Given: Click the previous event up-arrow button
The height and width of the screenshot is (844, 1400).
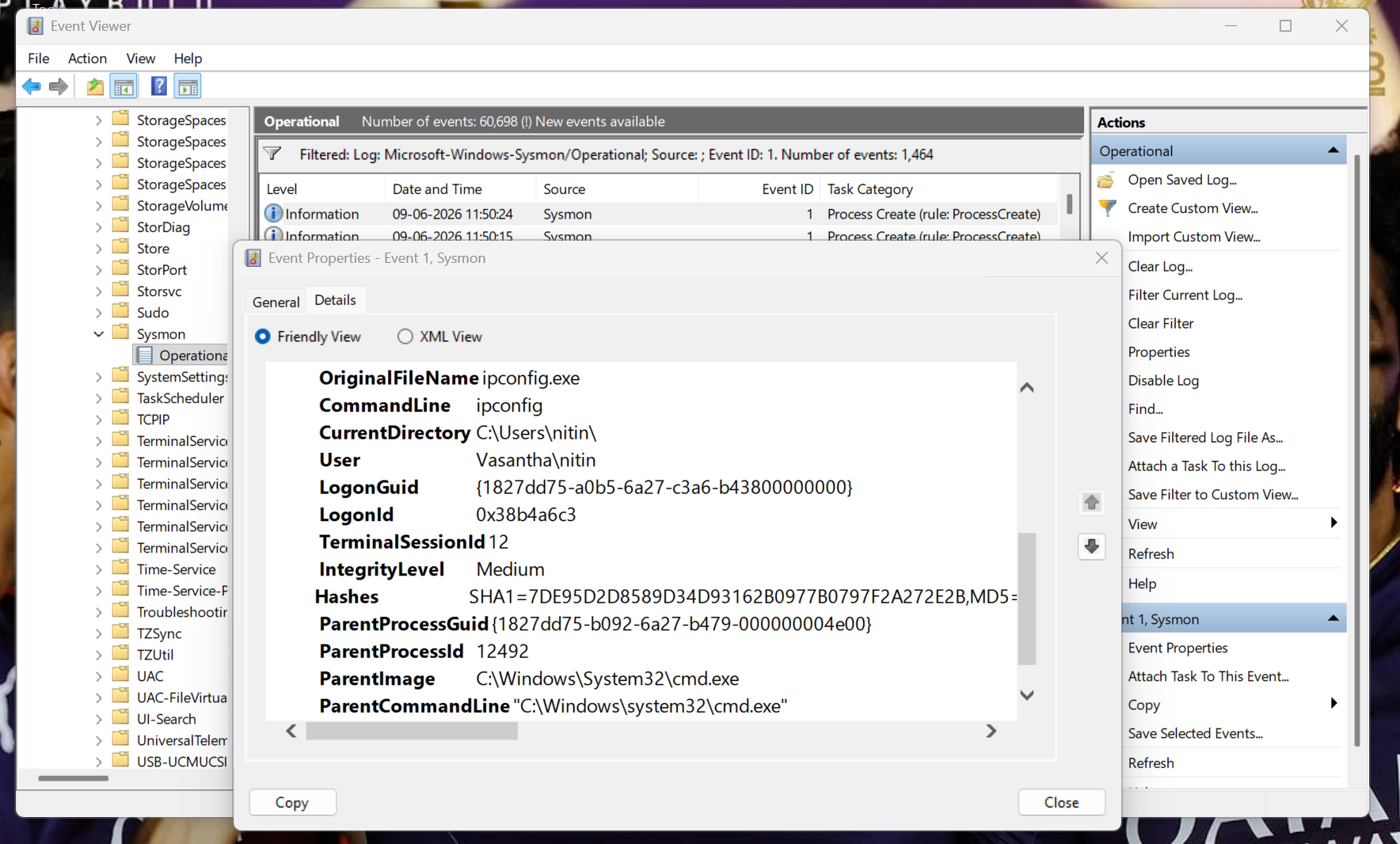Looking at the screenshot, I should pos(1091,502).
